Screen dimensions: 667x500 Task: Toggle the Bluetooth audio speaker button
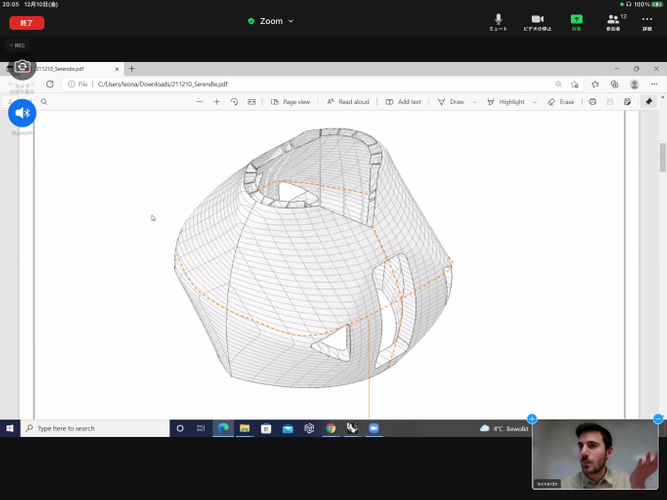click(22, 113)
